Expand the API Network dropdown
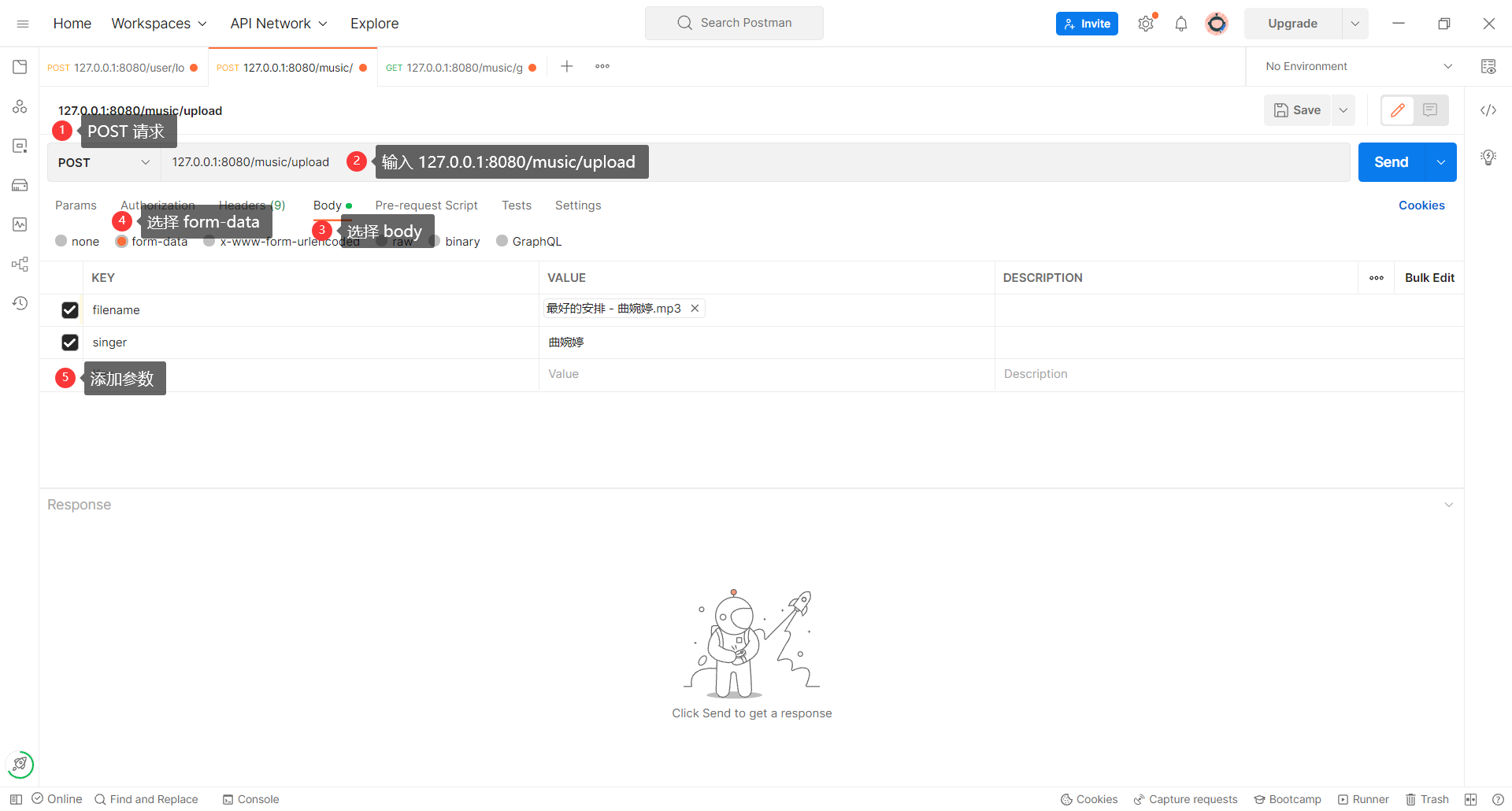The image size is (1512, 811). [x=279, y=24]
